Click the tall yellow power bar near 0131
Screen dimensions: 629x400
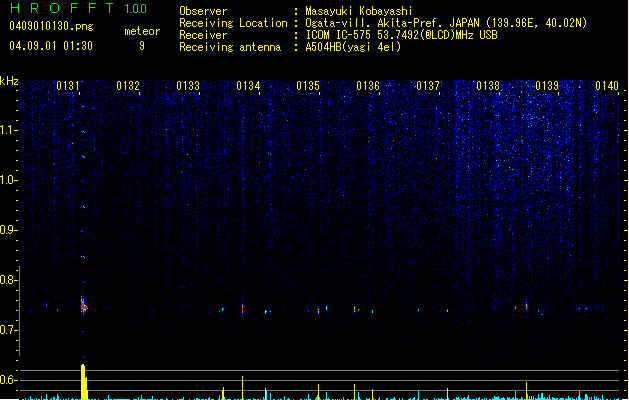tap(84, 382)
